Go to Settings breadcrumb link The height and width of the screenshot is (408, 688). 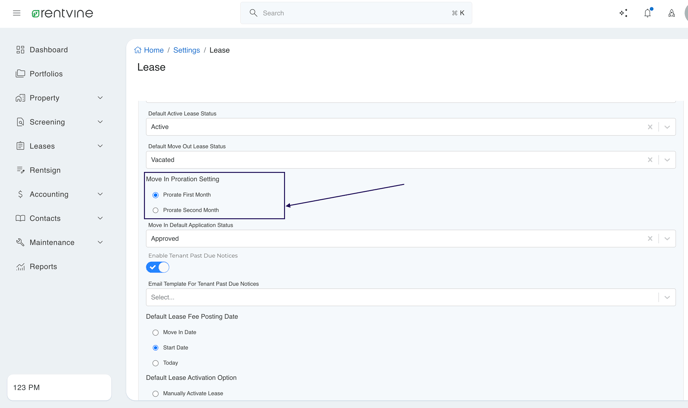pos(186,50)
